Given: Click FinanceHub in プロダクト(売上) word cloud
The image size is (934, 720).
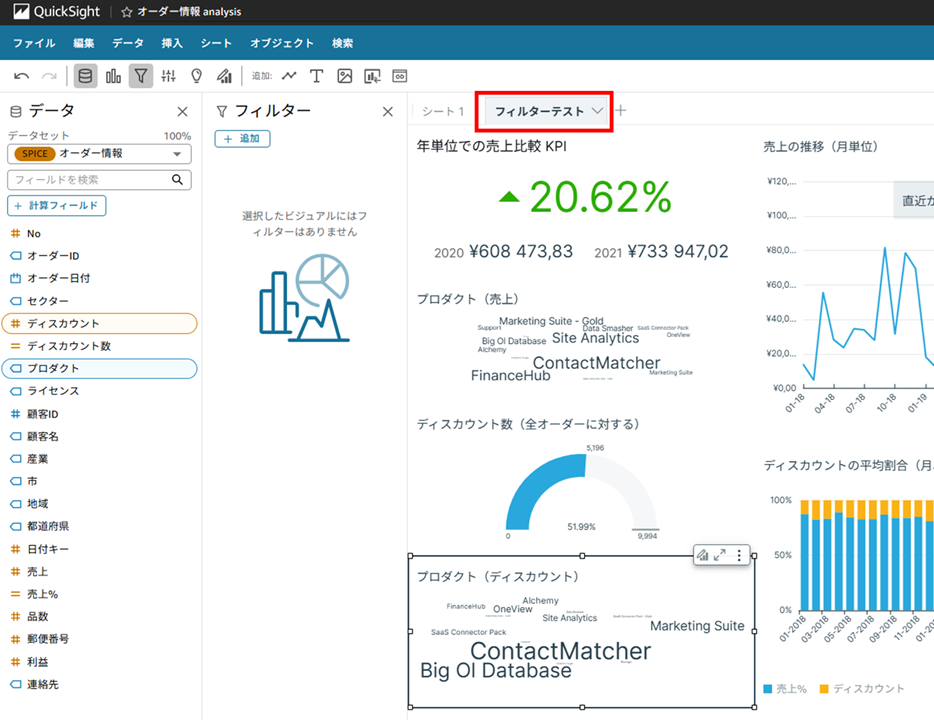Looking at the screenshot, I should coord(510,375).
